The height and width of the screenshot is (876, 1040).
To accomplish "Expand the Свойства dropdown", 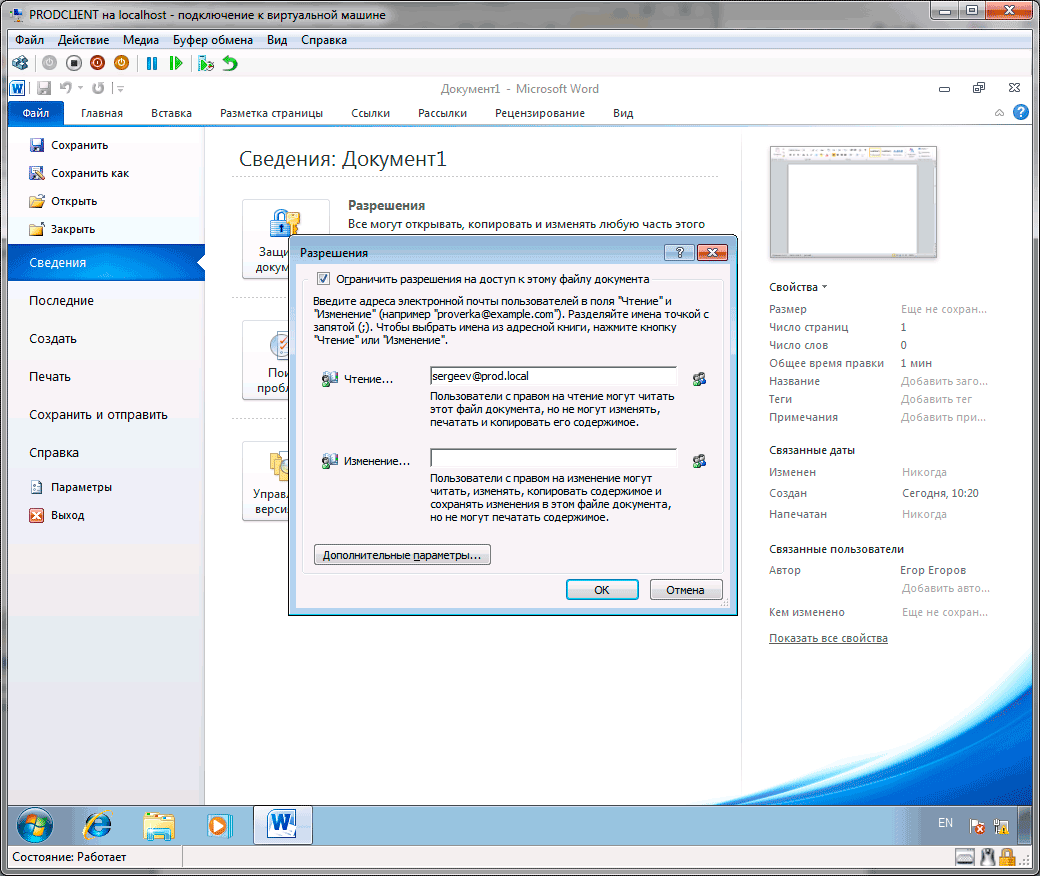I will click(x=798, y=287).
